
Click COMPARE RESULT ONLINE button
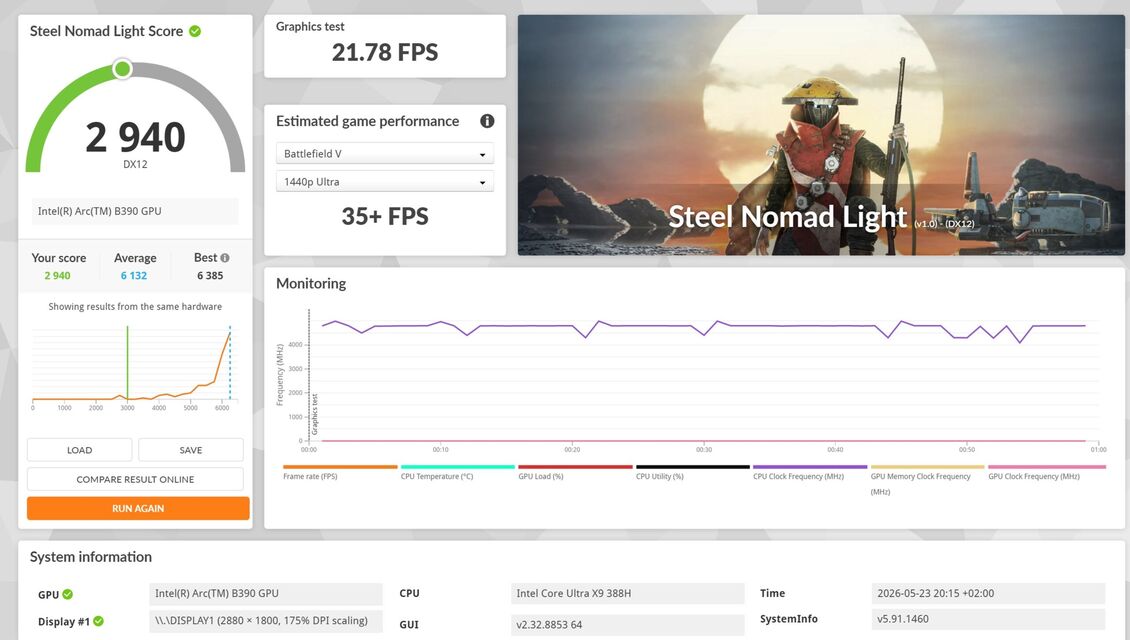(x=135, y=479)
